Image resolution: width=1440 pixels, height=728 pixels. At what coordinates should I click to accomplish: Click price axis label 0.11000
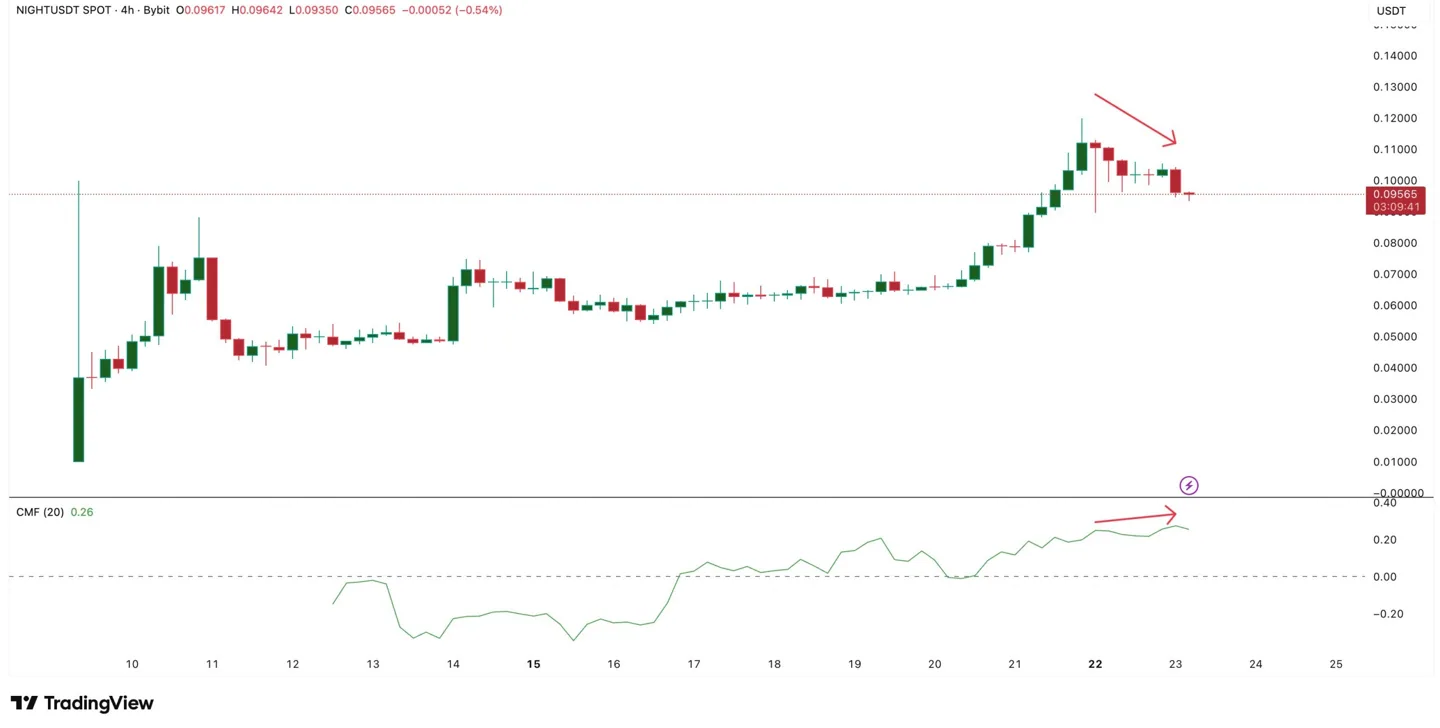[x=1395, y=149]
